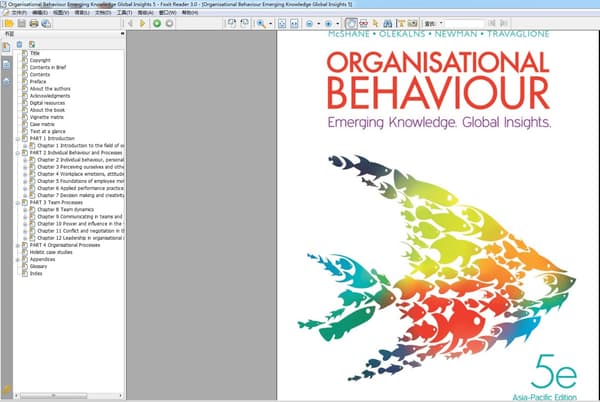Viewport: 600px width, 402px height.
Task: Click the Print icon in toolbar
Action: click(34, 23)
